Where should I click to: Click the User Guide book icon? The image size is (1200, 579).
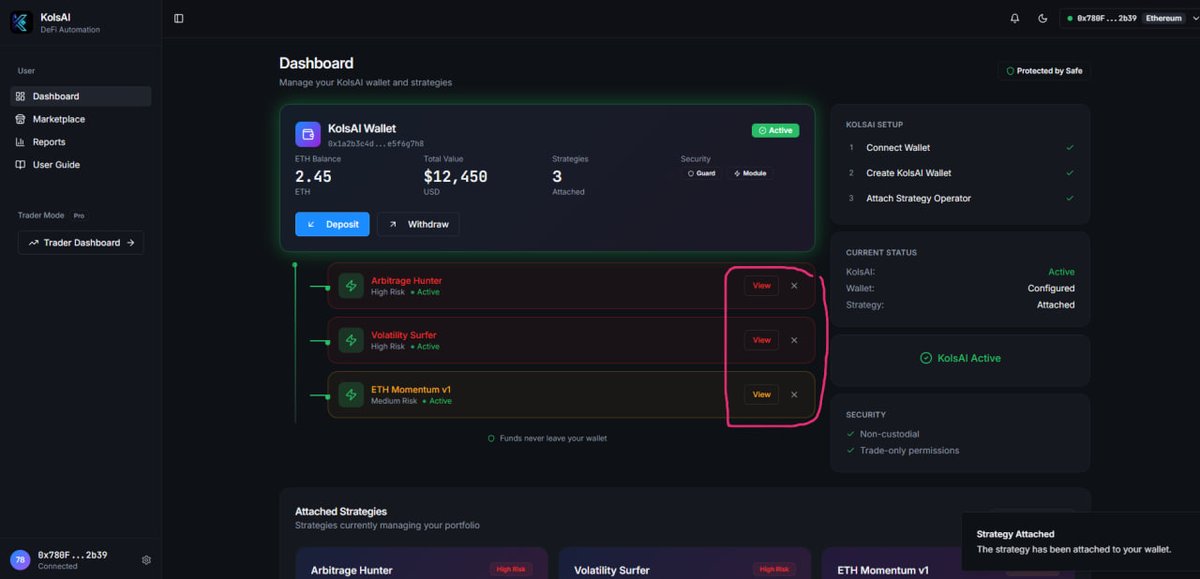tap(21, 165)
